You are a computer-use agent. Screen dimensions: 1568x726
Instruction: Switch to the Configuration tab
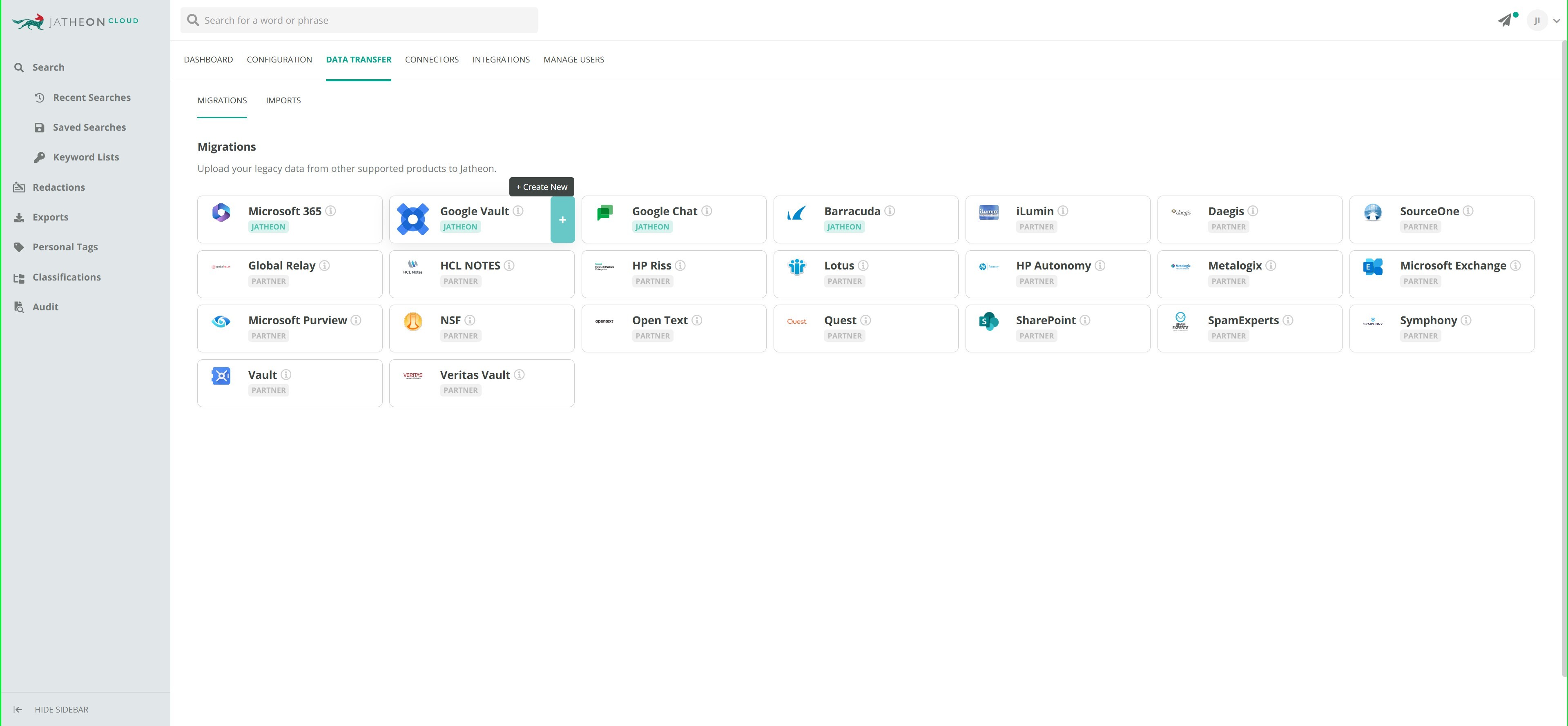[x=279, y=60]
